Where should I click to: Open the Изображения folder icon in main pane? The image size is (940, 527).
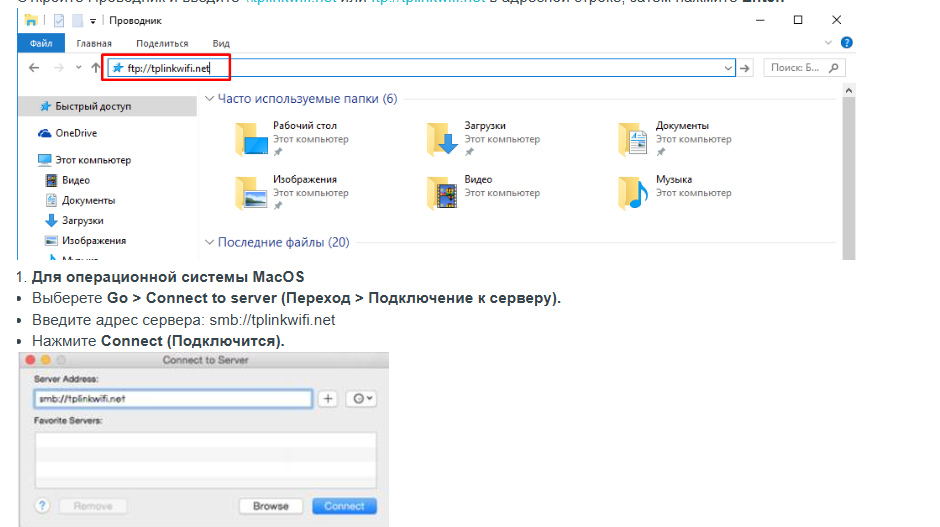251,192
